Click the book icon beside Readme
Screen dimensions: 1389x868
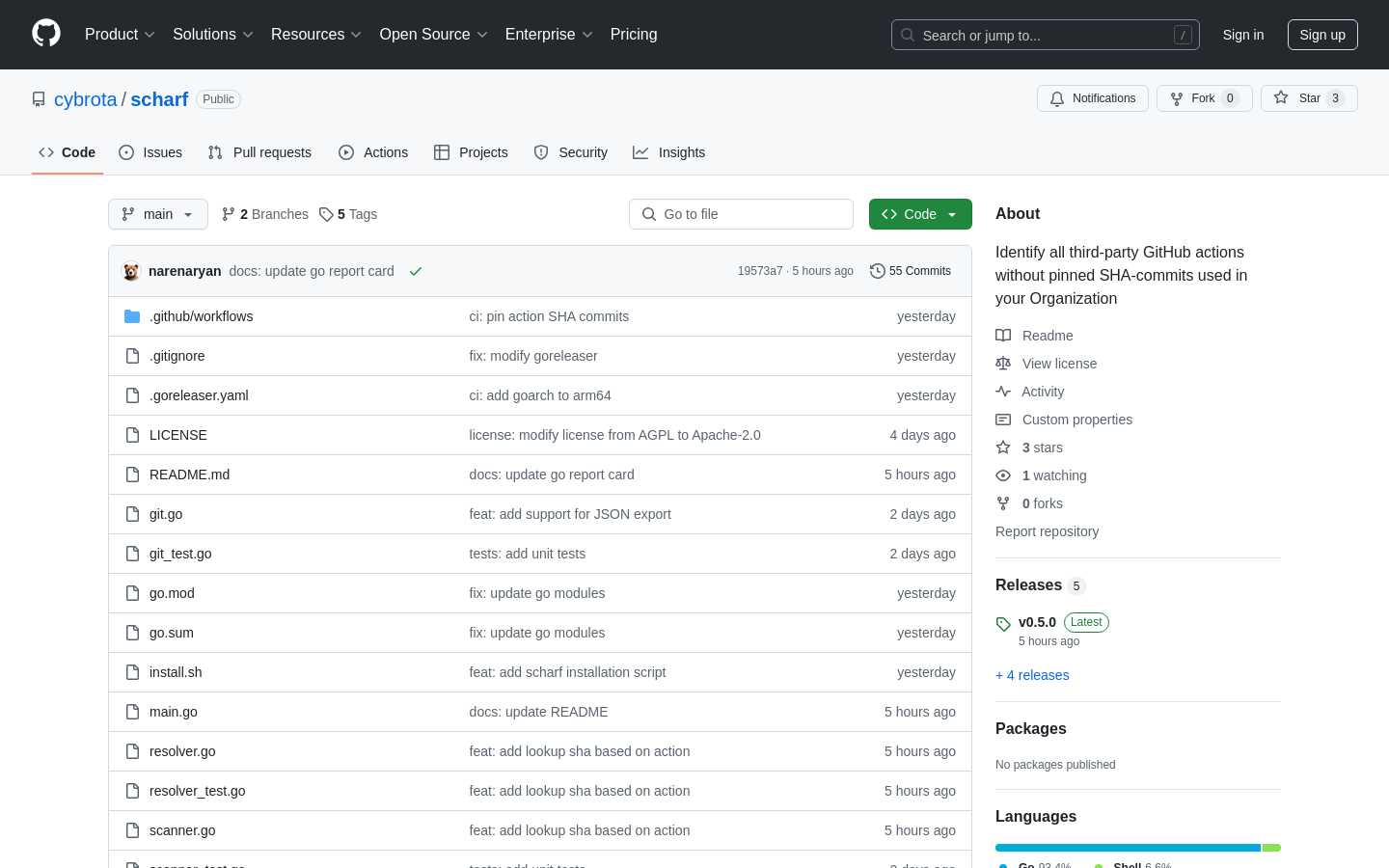1003,336
